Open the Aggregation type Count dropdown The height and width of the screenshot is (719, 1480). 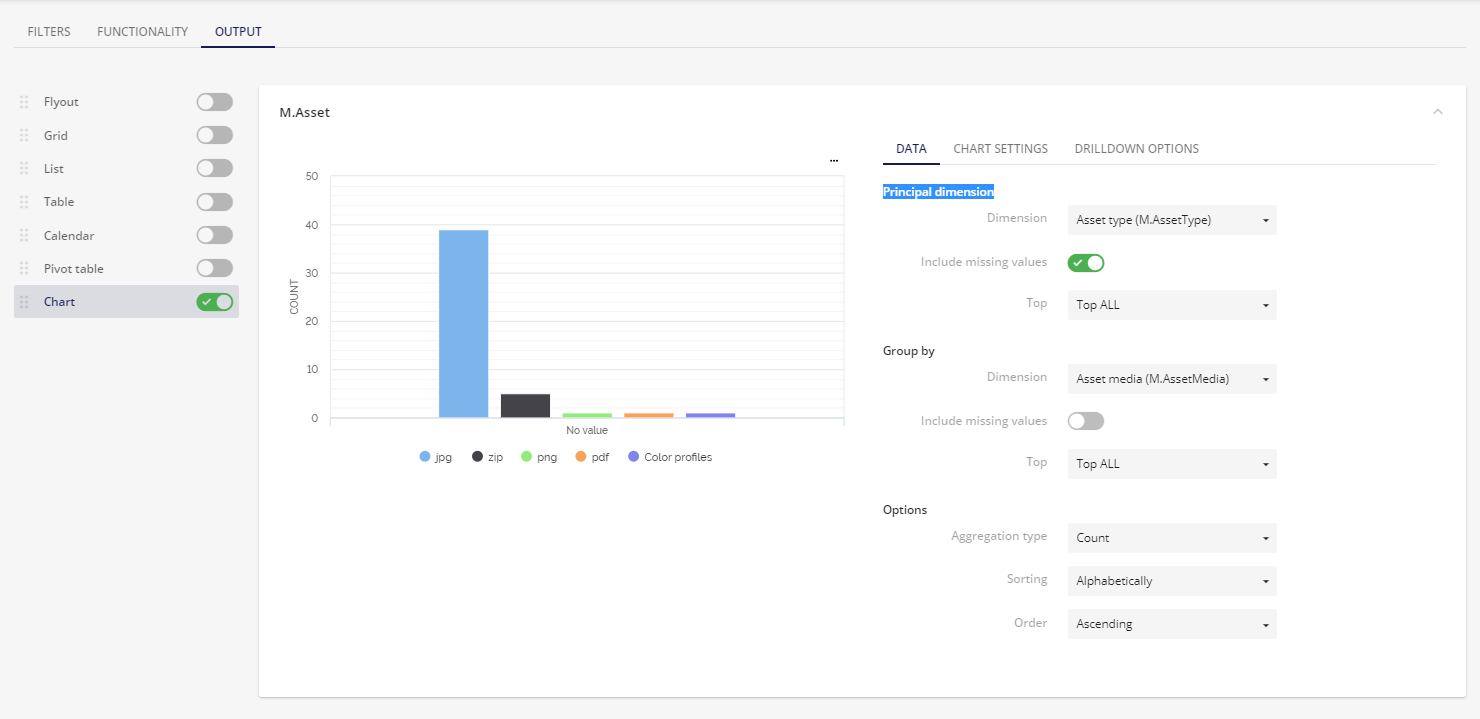click(x=1171, y=538)
